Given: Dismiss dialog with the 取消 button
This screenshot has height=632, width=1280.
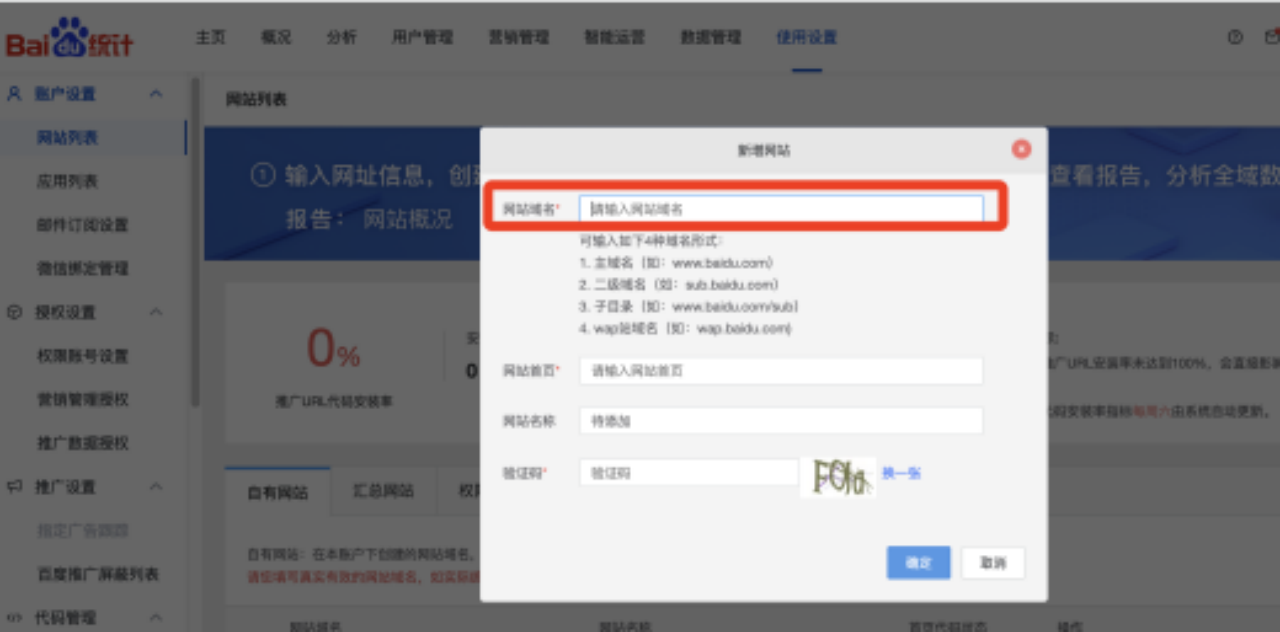Looking at the screenshot, I should click(993, 562).
